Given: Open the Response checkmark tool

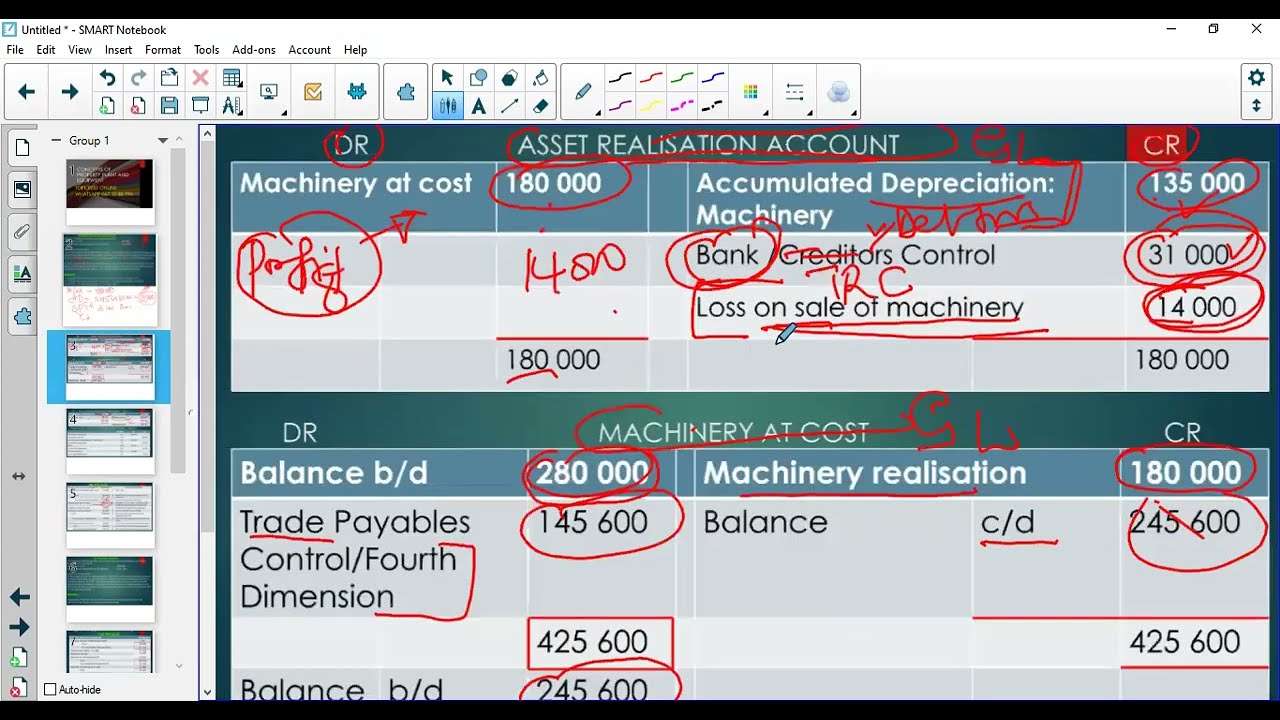Looking at the screenshot, I should point(313,92).
